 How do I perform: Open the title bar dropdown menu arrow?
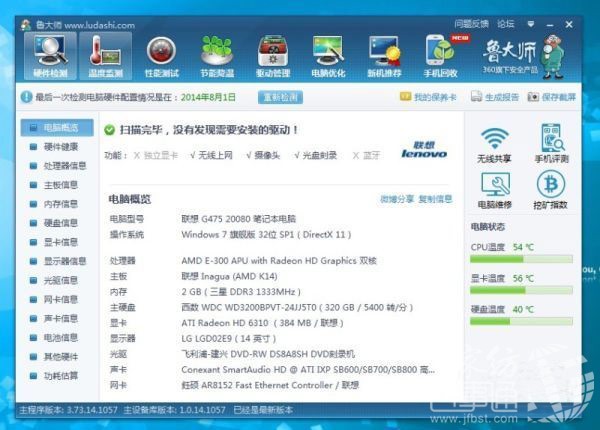[531, 24]
